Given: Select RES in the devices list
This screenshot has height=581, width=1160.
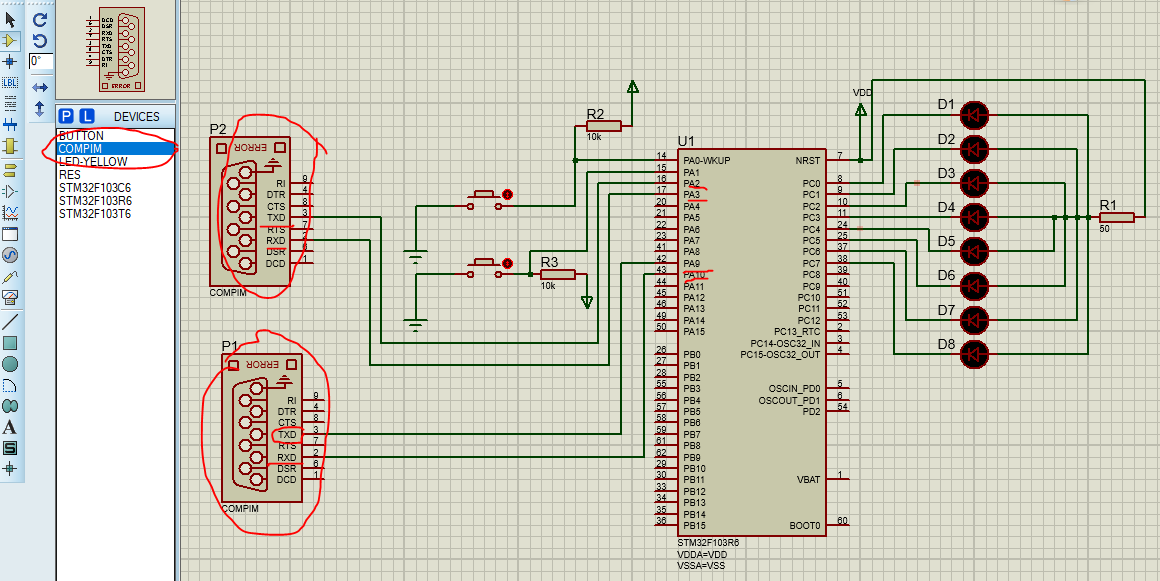Looking at the screenshot, I should tap(115, 175).
